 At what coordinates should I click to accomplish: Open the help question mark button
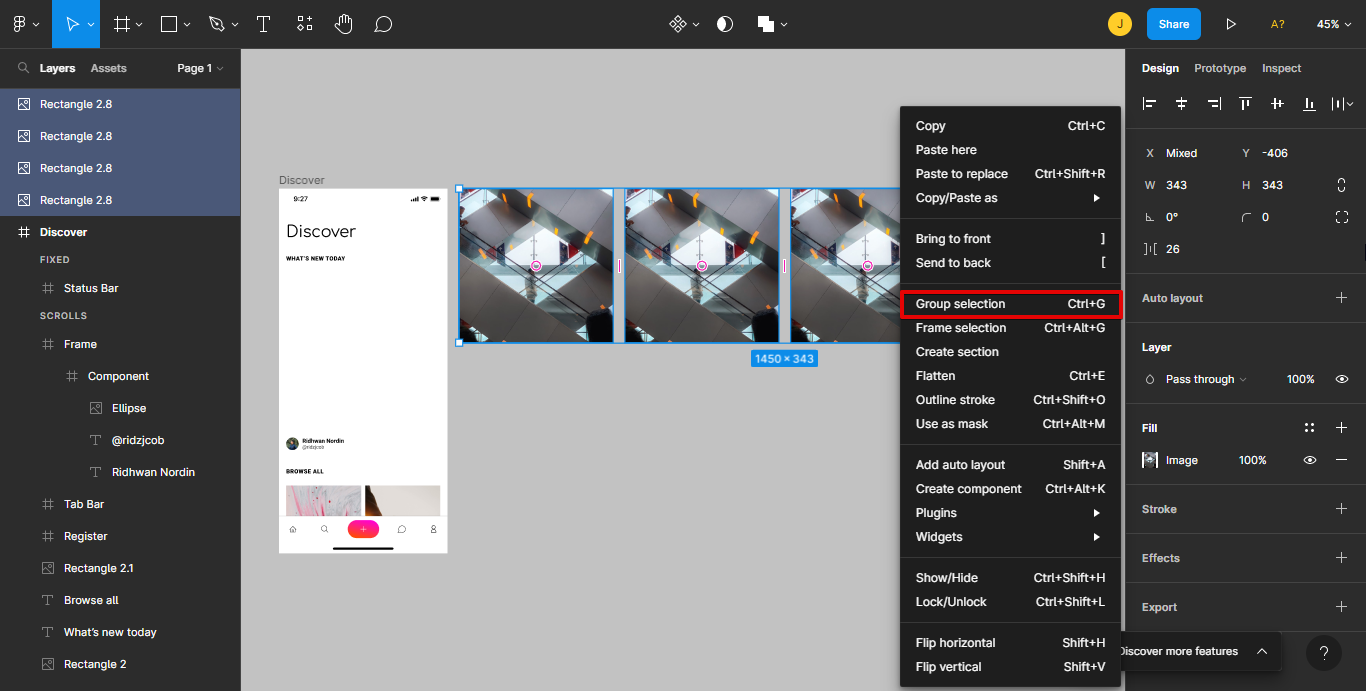(1324, 653)
